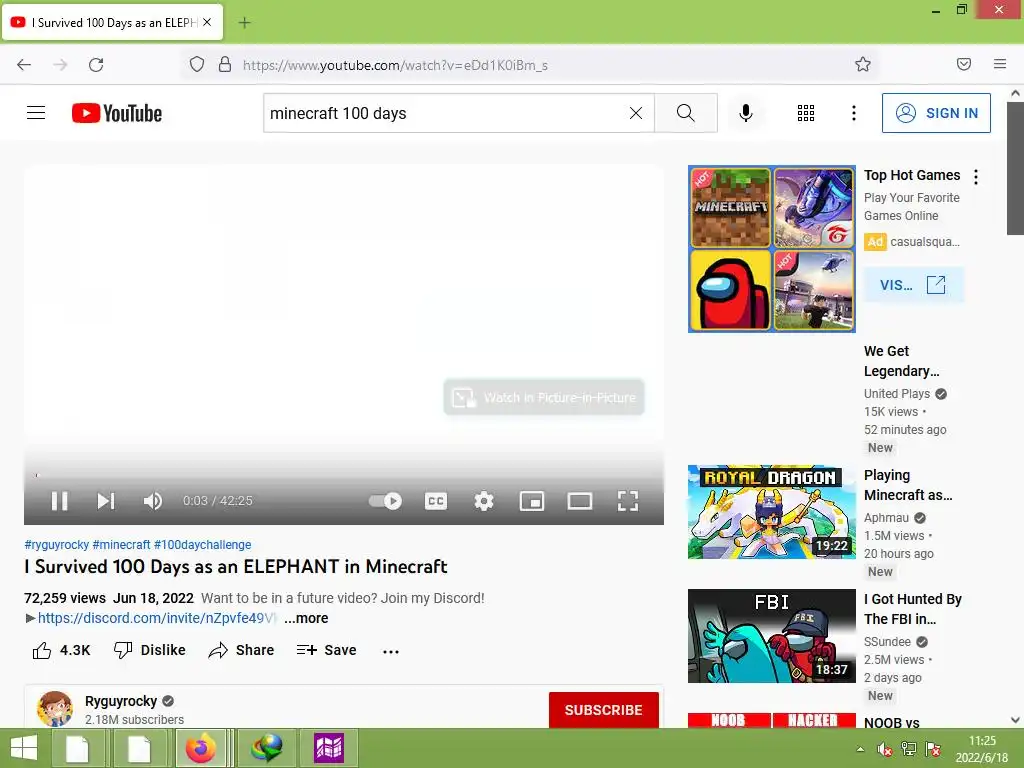Click the video progress bar
Viewport: 1024px width, 768px height.
click(344, 475)
